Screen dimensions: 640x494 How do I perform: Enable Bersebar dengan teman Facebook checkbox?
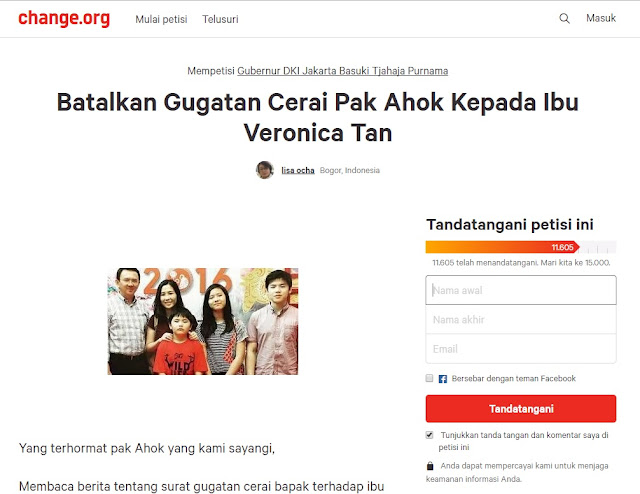(429, 378)
